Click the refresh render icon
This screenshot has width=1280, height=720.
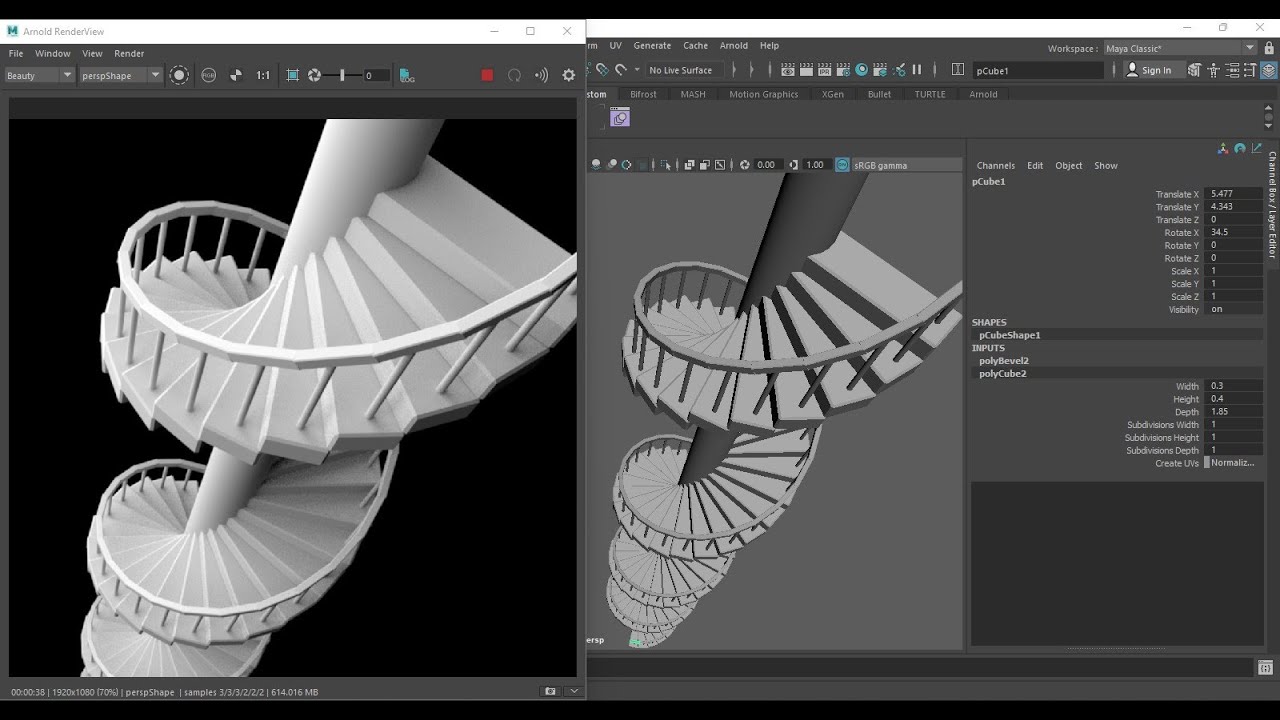(x=514, y=75)
